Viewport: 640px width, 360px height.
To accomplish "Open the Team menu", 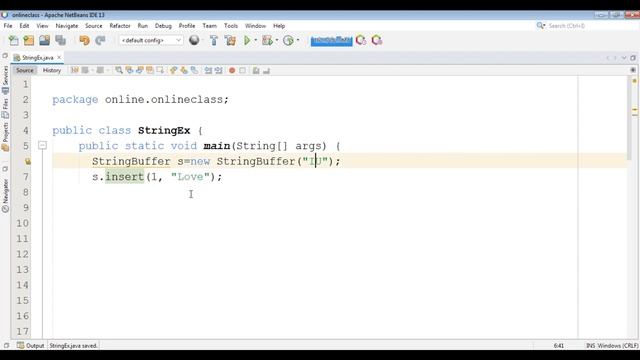I will (x=210, y=26).
